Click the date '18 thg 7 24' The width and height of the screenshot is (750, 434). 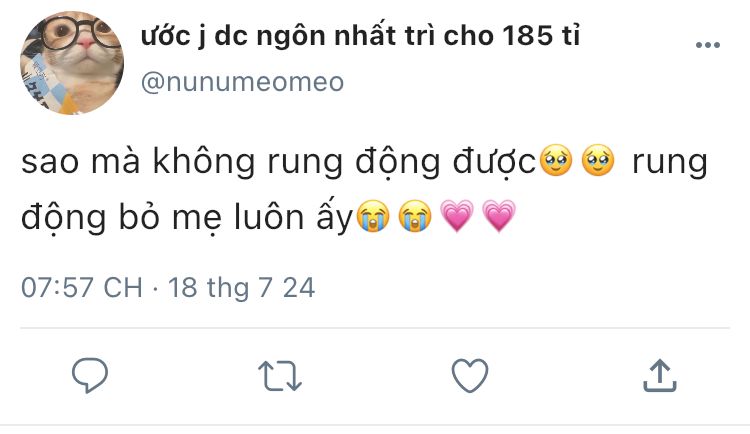pos(242,288)
